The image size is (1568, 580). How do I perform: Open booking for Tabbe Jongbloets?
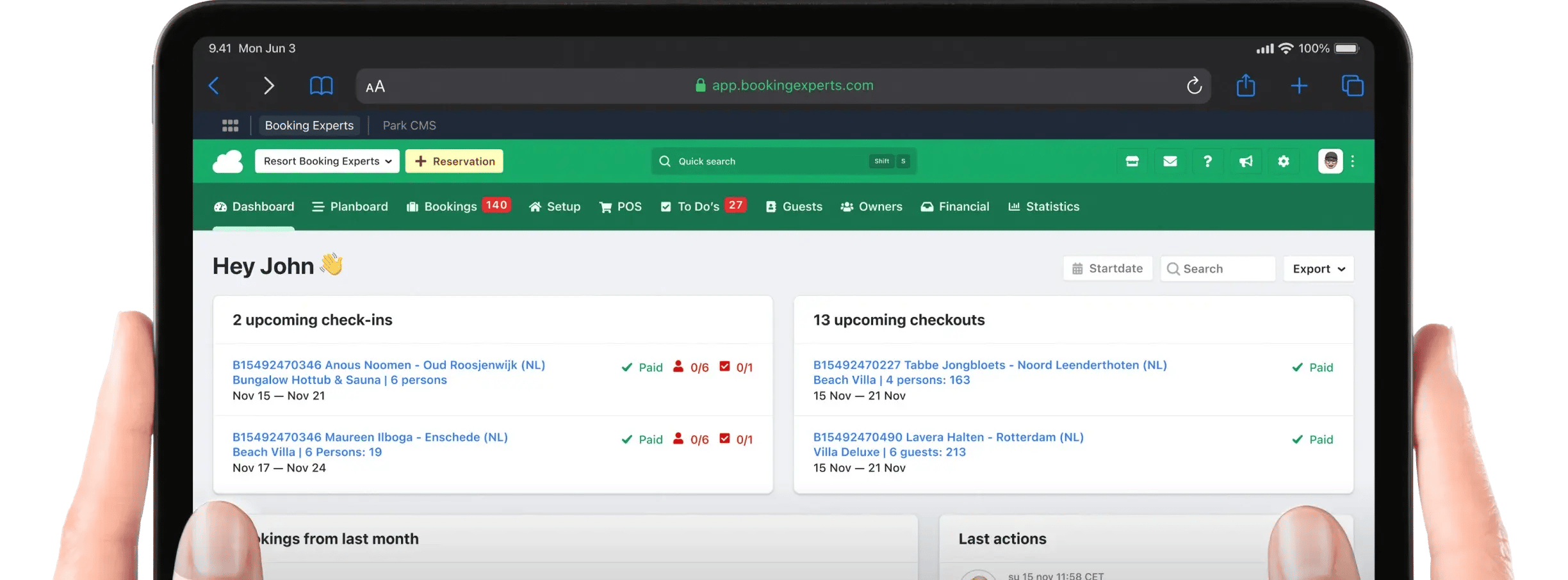(990, 365)
